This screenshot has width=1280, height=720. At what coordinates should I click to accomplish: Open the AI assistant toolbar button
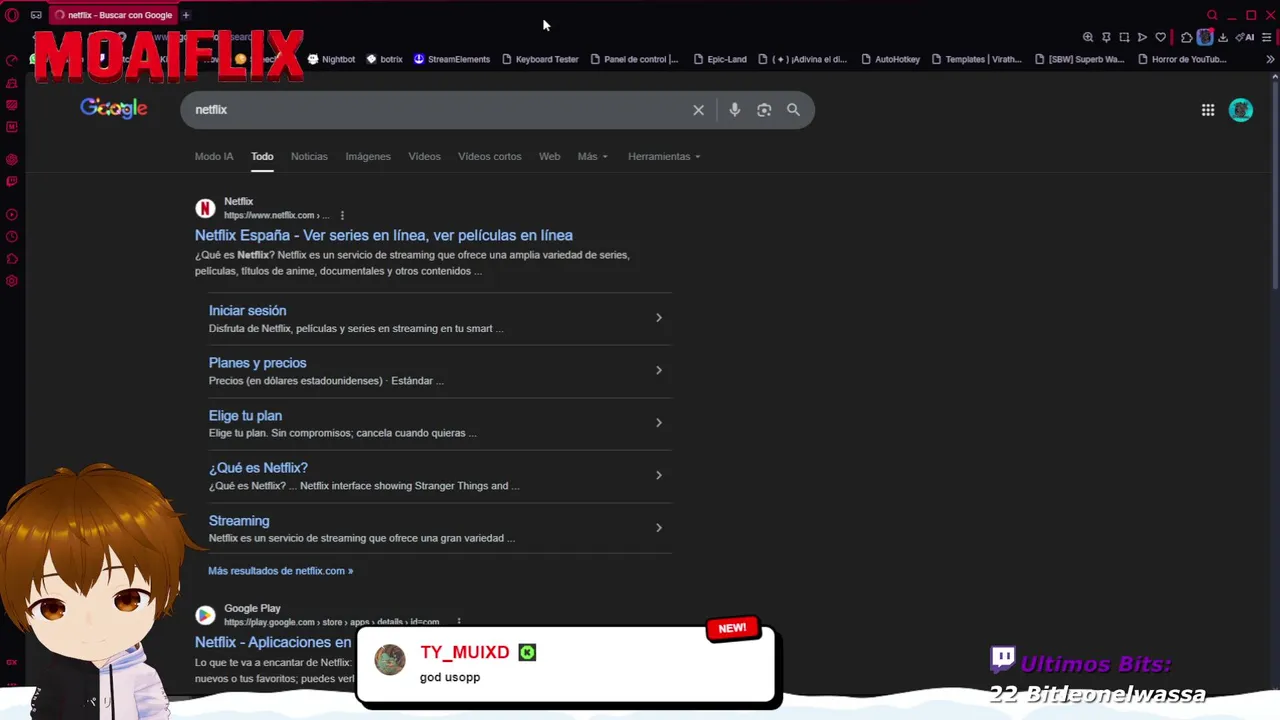click(x=1245, y=37)
